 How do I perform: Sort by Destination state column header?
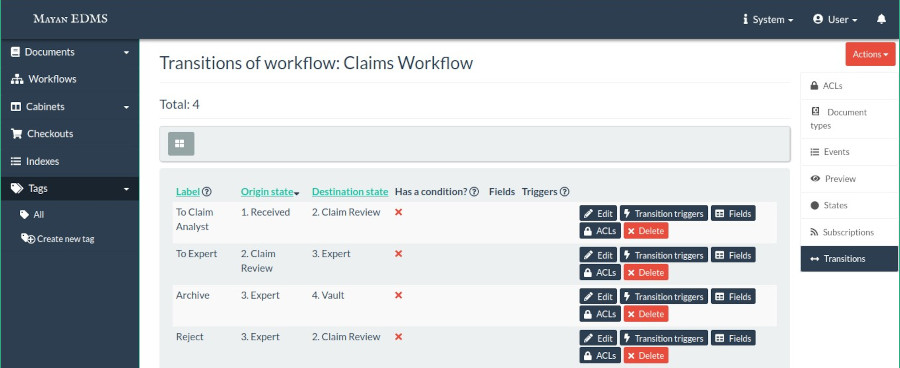tap(350, 192)
